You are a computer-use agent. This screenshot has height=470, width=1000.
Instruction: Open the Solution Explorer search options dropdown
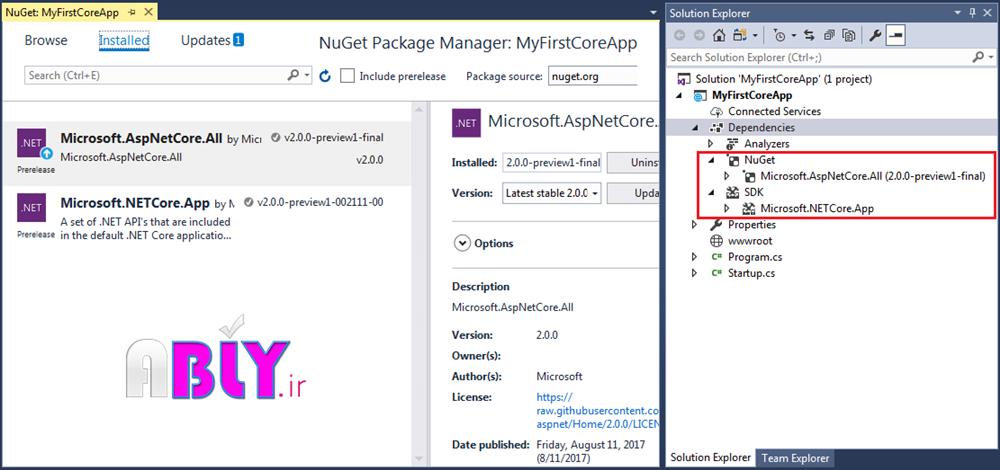point(988,57)
